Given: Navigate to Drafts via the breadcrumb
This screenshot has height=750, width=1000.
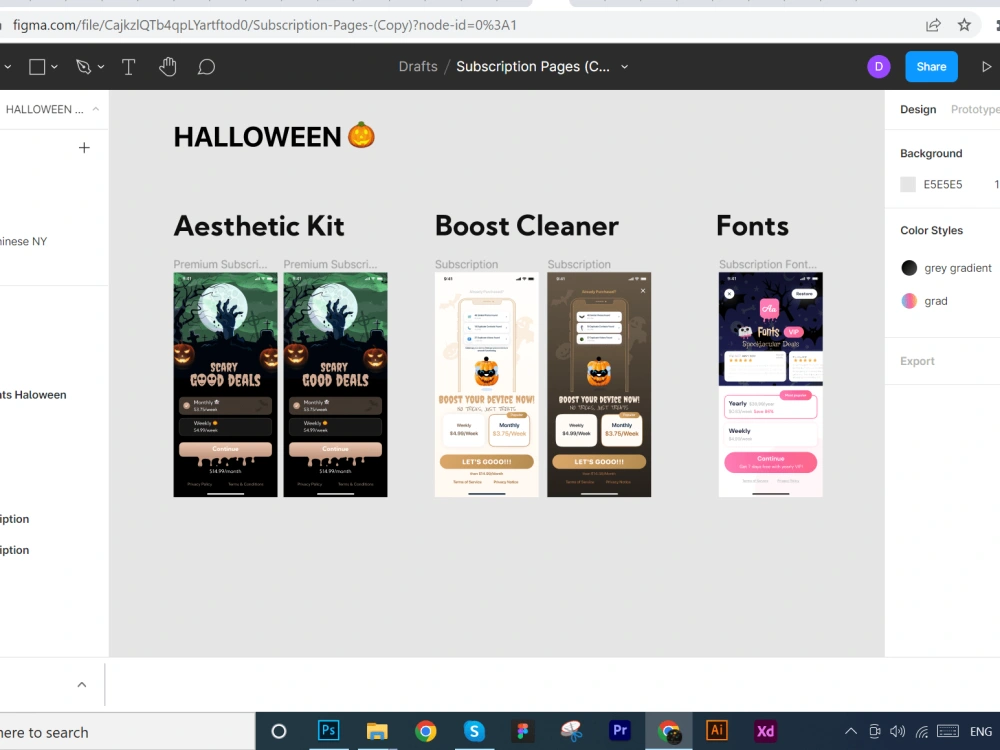Looking at the screenshot, I should coord(418,66).
